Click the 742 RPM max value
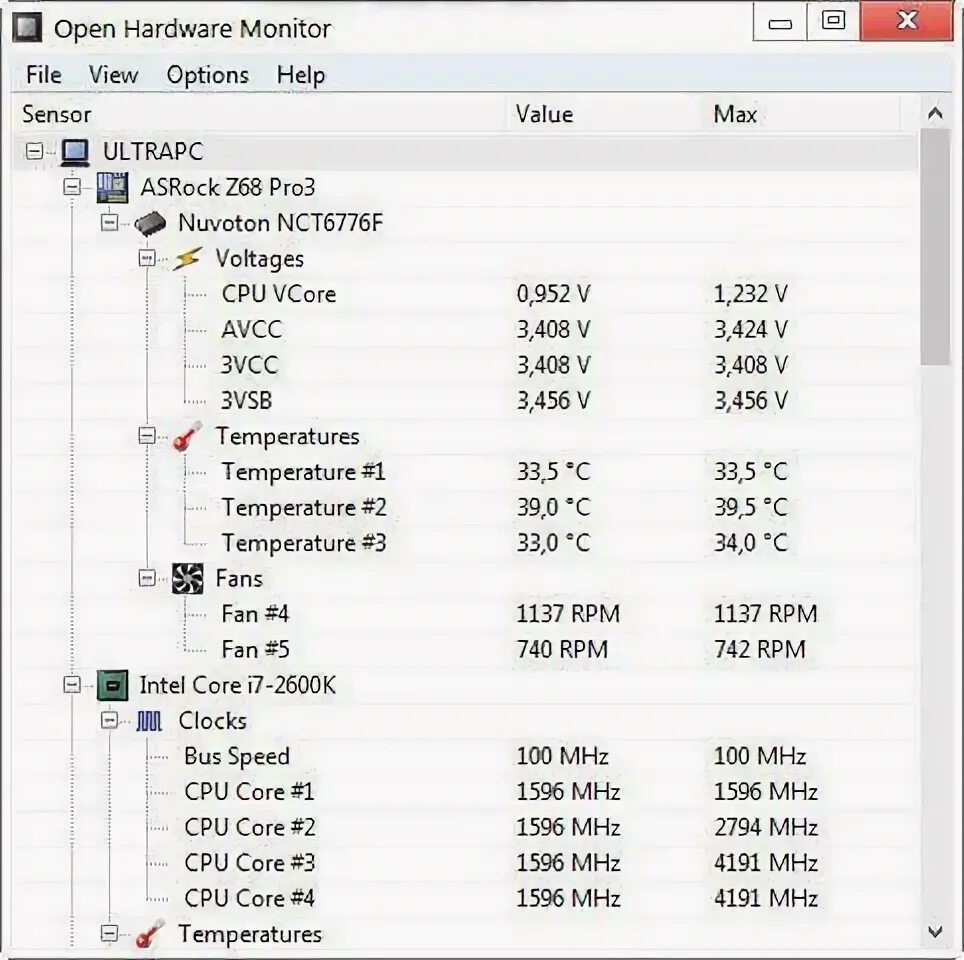Viewport: 964px width, 960px height. (x=759, y=649)
